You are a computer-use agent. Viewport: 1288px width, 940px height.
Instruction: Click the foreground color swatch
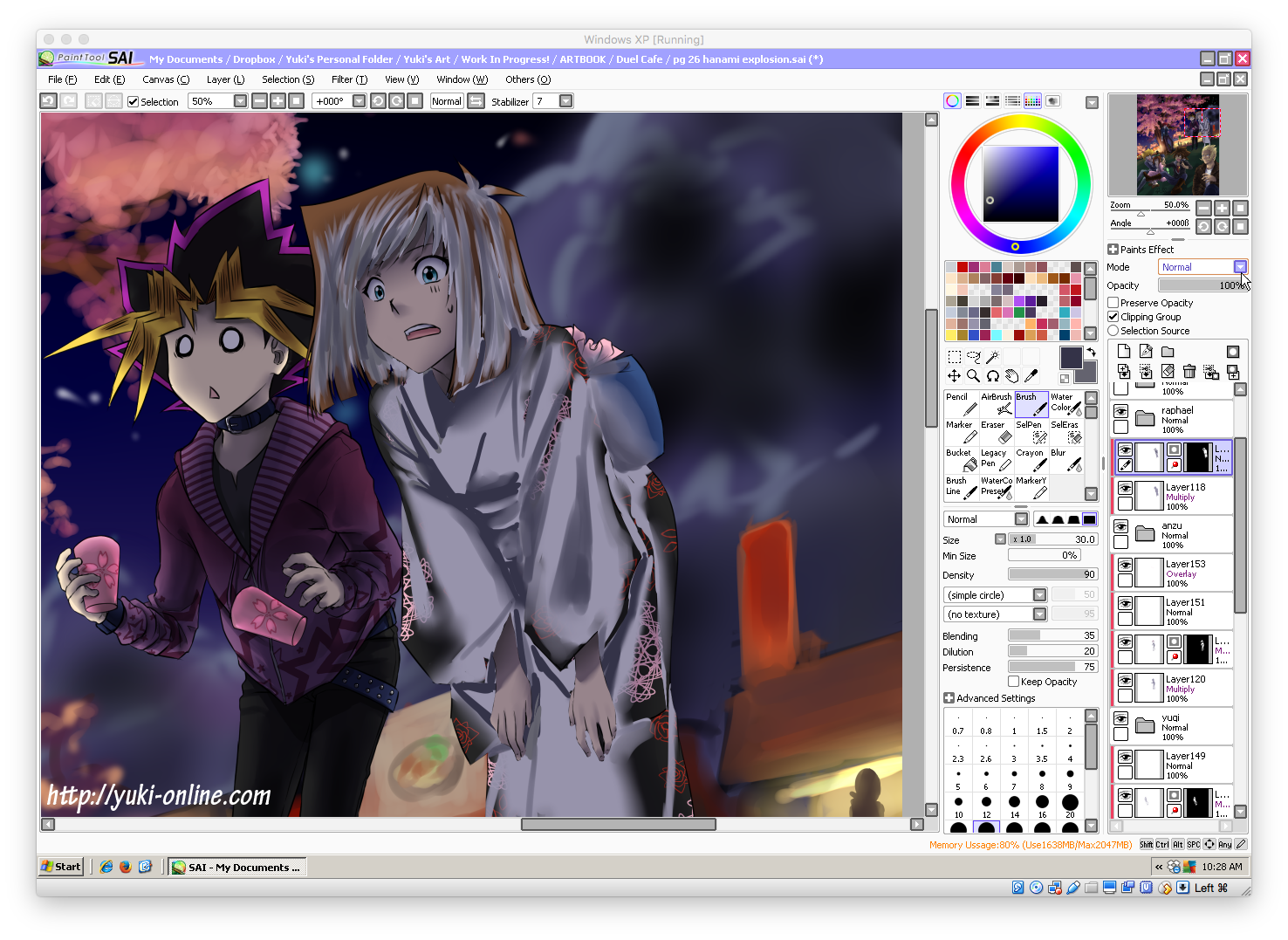click(1071, 357)
